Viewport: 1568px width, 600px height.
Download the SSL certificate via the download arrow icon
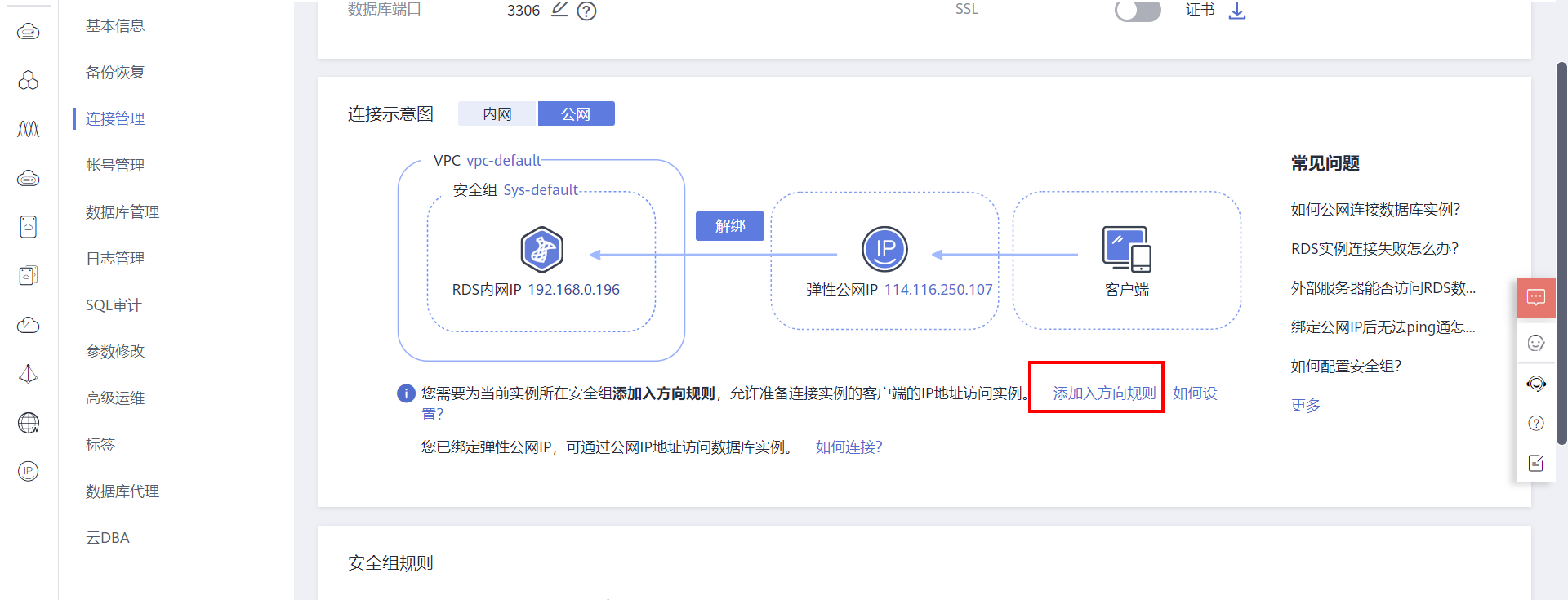tap(1237, 11)
